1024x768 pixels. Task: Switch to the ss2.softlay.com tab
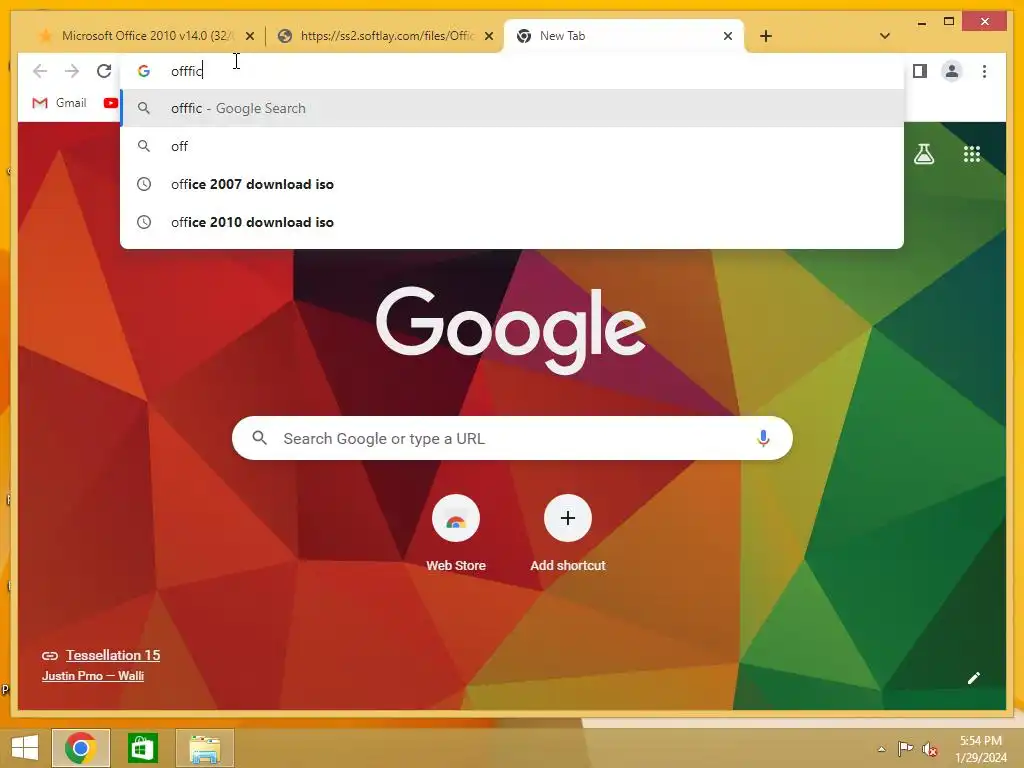coord(385,36)
